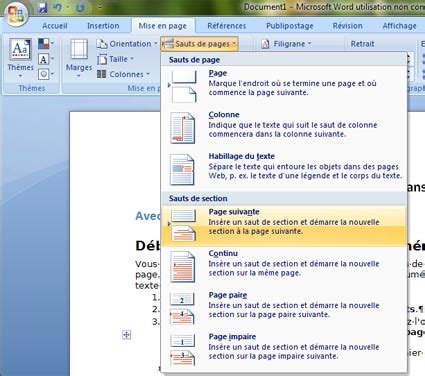The width and height of the screenshot is (425, 376).
Task: Choose Page impaire section break
Action: [x=284, y=350]
